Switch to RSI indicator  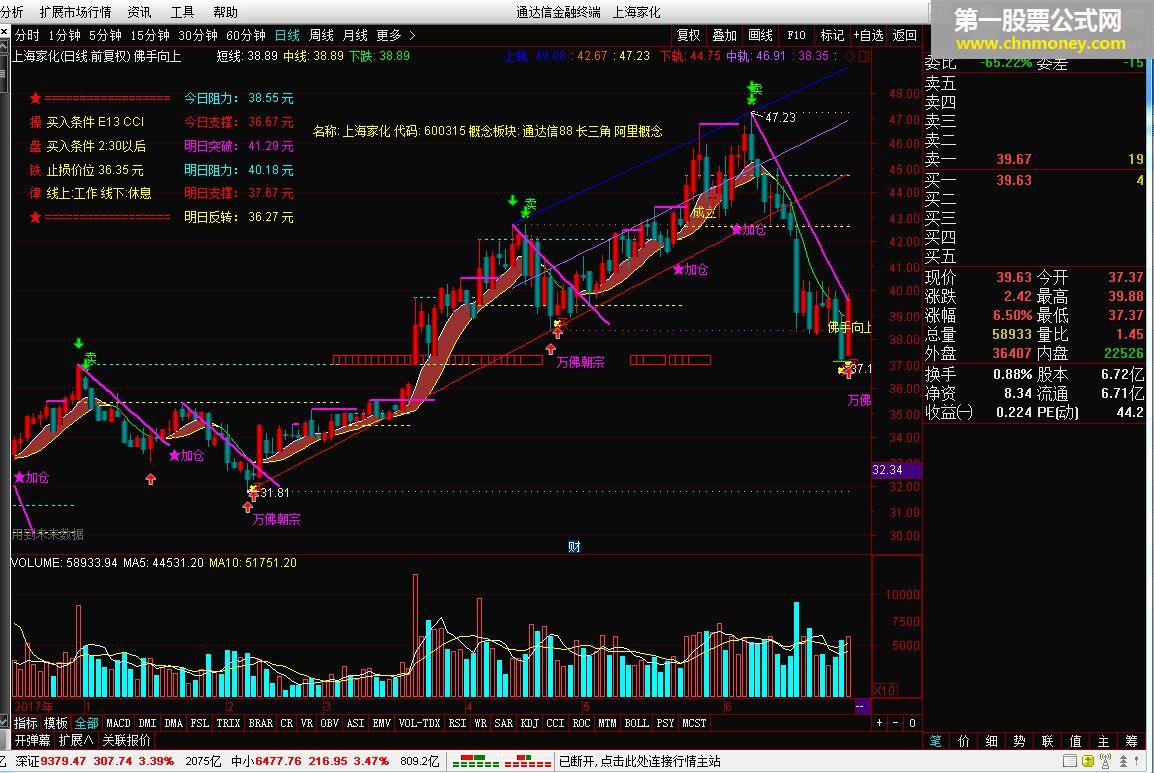[x=458, y=723]
